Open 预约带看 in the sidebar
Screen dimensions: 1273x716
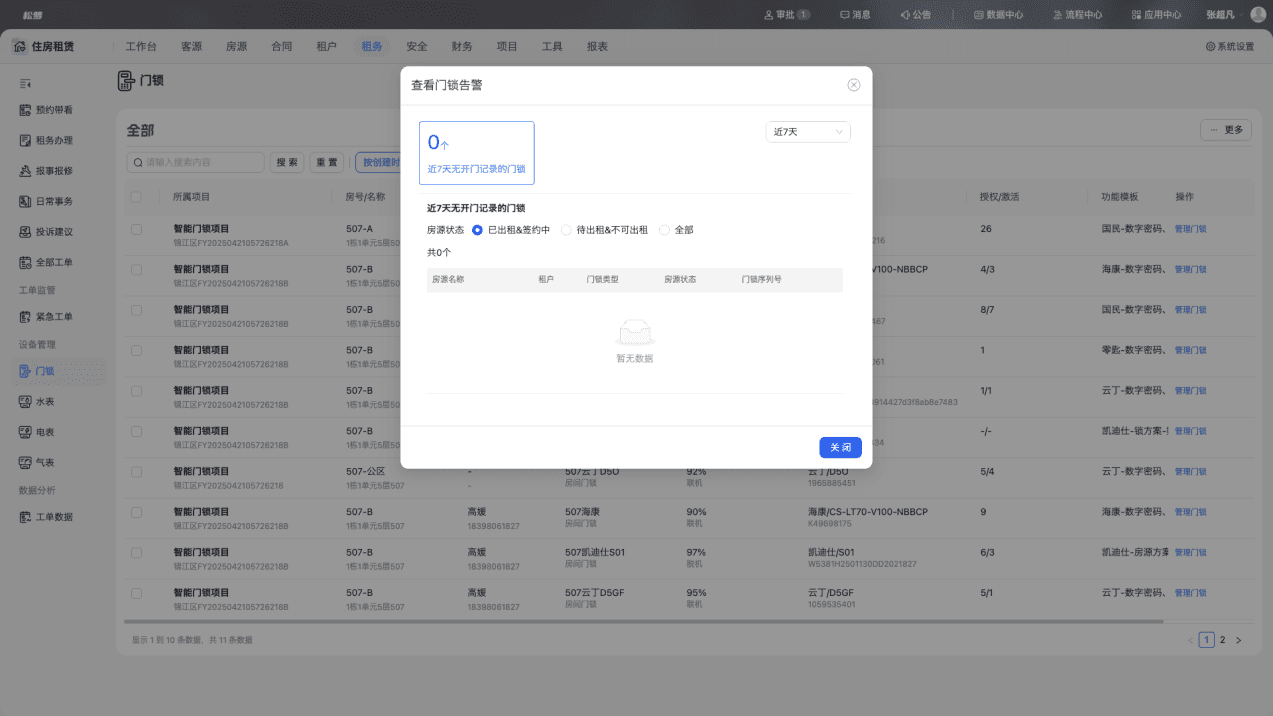[55, 110]
